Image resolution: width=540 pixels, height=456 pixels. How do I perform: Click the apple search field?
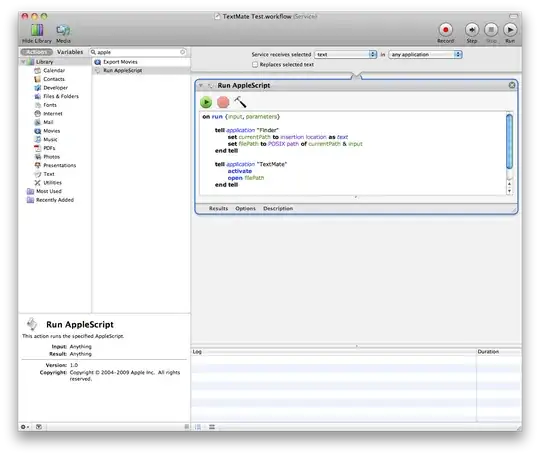[x=138, y=52]
